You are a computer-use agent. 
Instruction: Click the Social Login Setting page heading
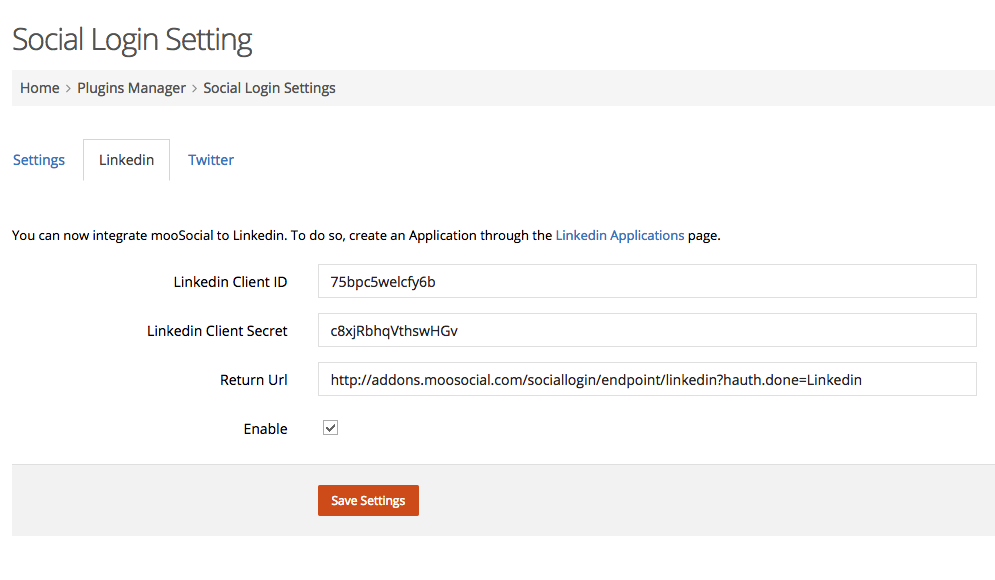[132, 40]
